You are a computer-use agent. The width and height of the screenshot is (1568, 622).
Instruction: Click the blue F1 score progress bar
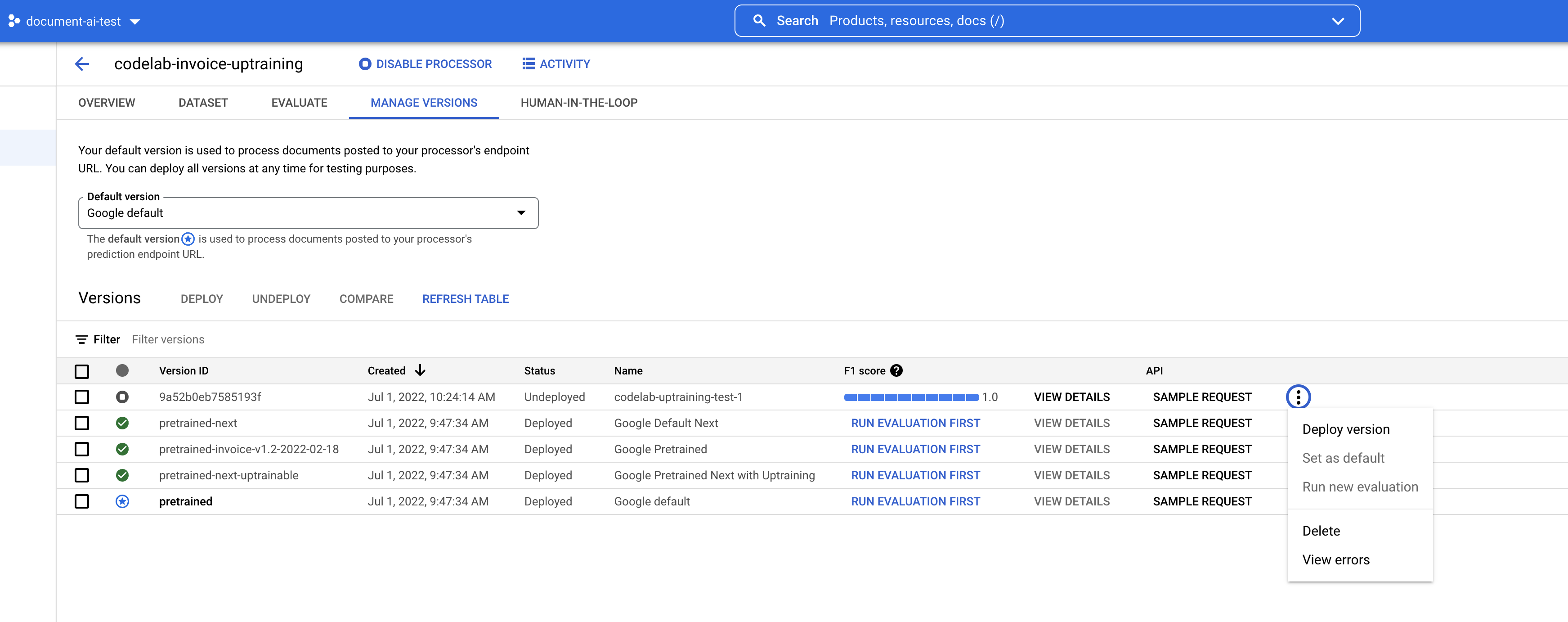[910, 397]
